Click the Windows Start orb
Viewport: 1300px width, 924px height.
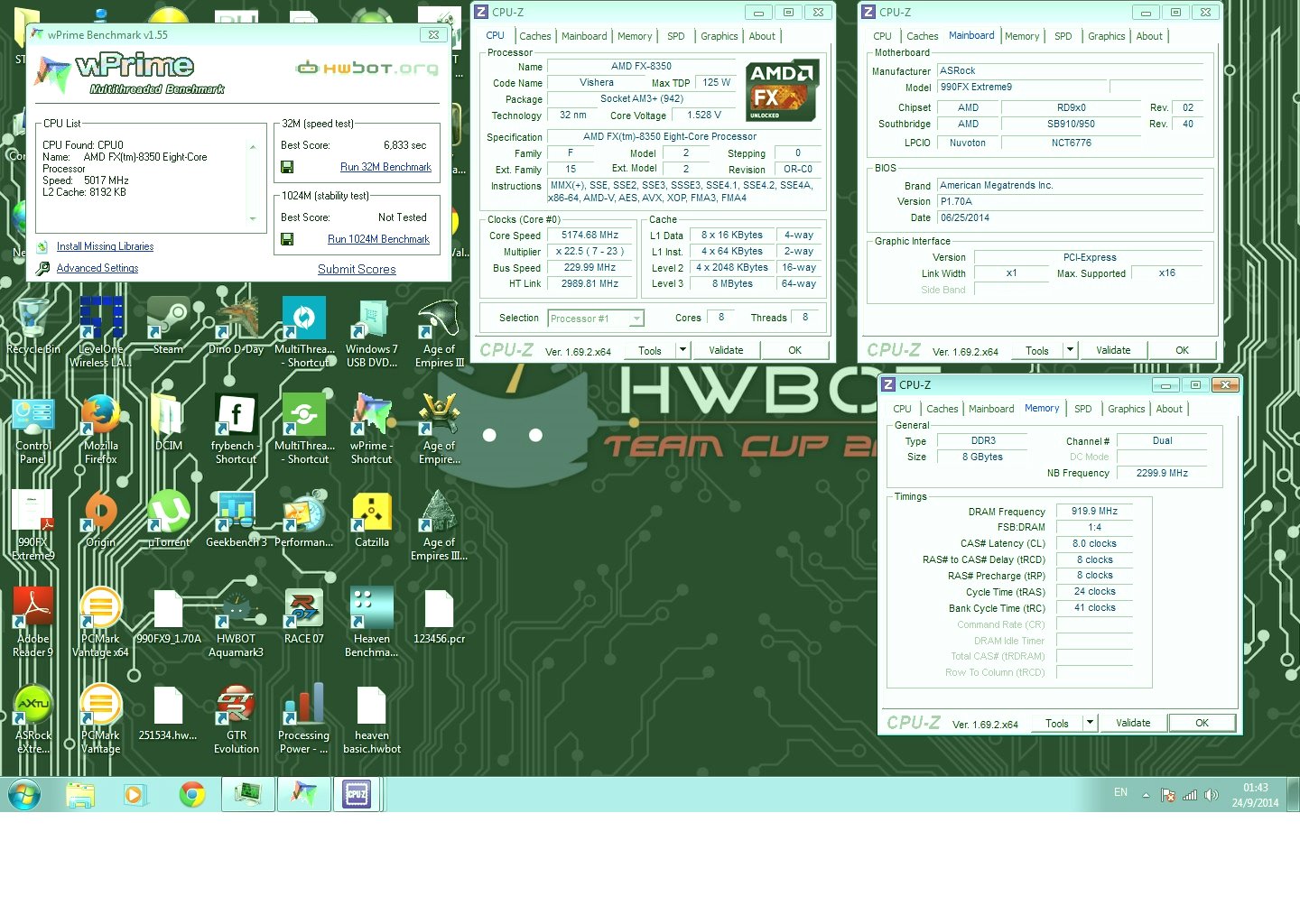24,795
